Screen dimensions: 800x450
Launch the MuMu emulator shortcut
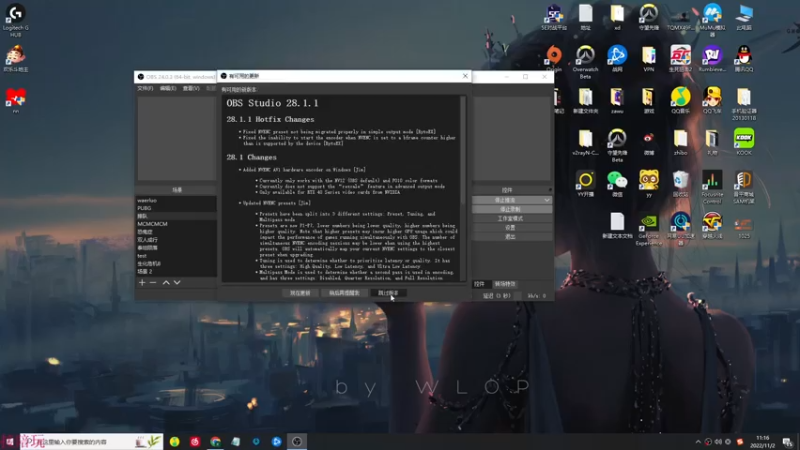click(x=712, y=20)
